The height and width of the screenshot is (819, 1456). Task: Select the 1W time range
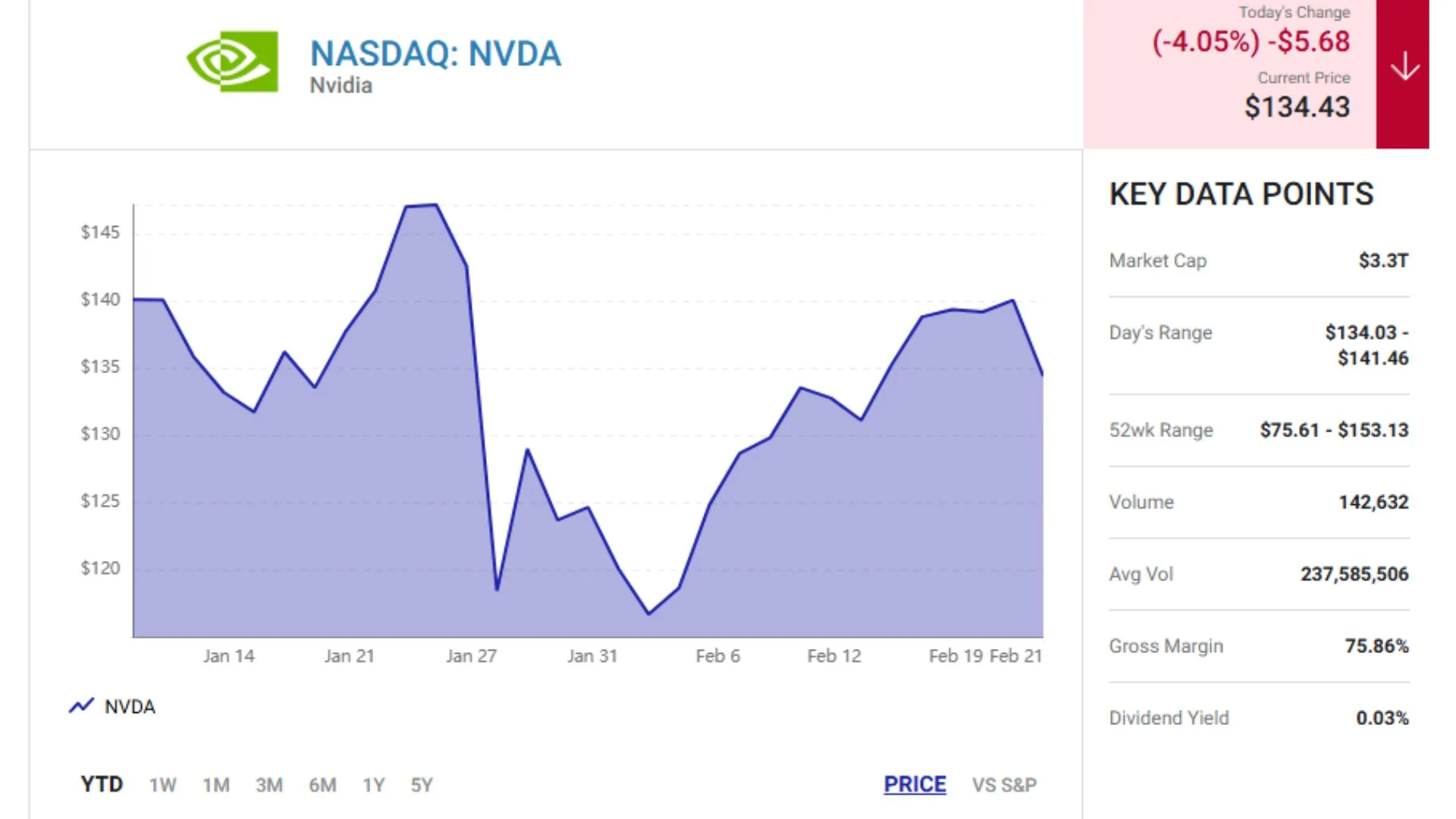pyautogui.click(x=163, y=785)
